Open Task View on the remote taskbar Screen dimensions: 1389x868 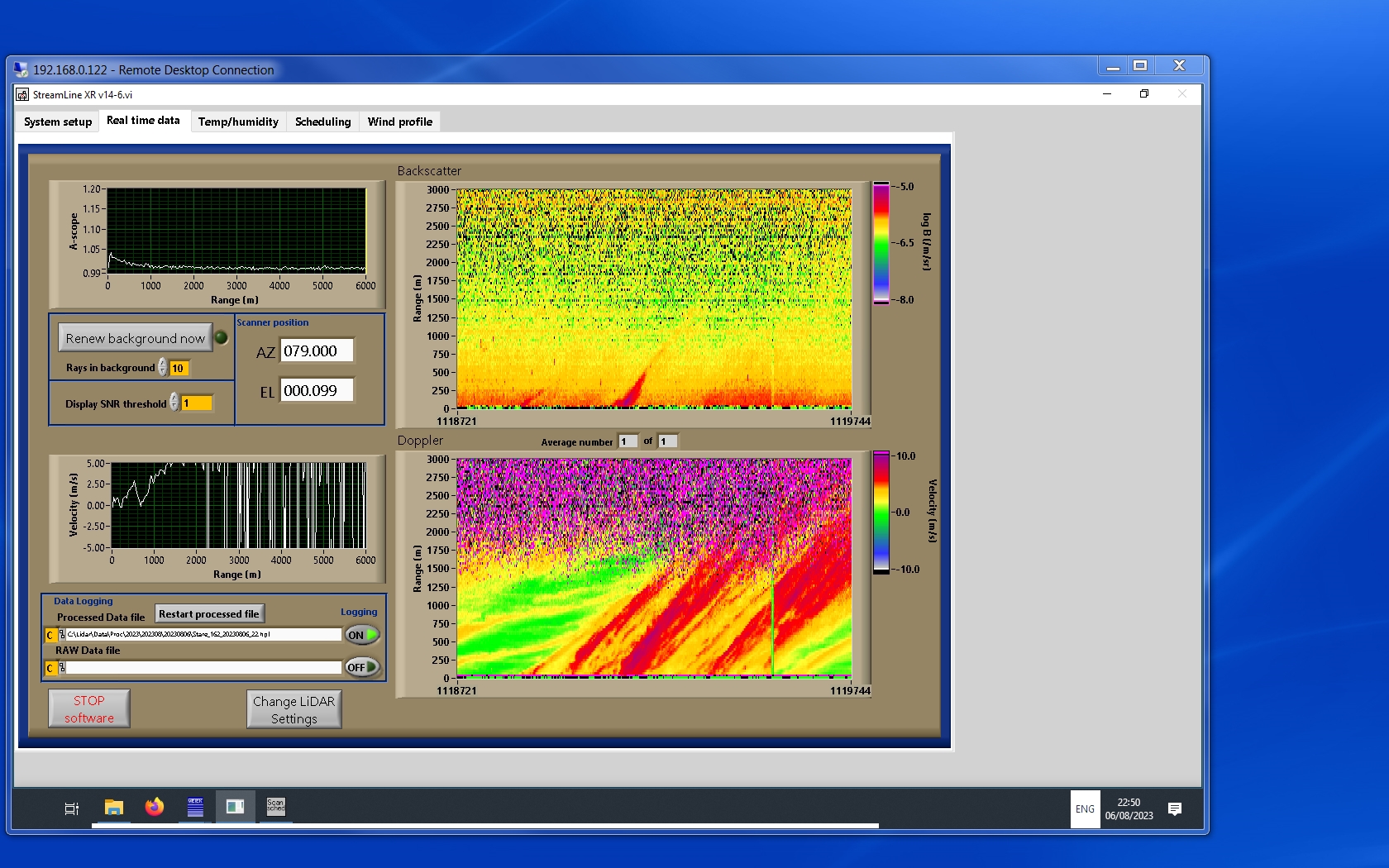pos(72,808)
